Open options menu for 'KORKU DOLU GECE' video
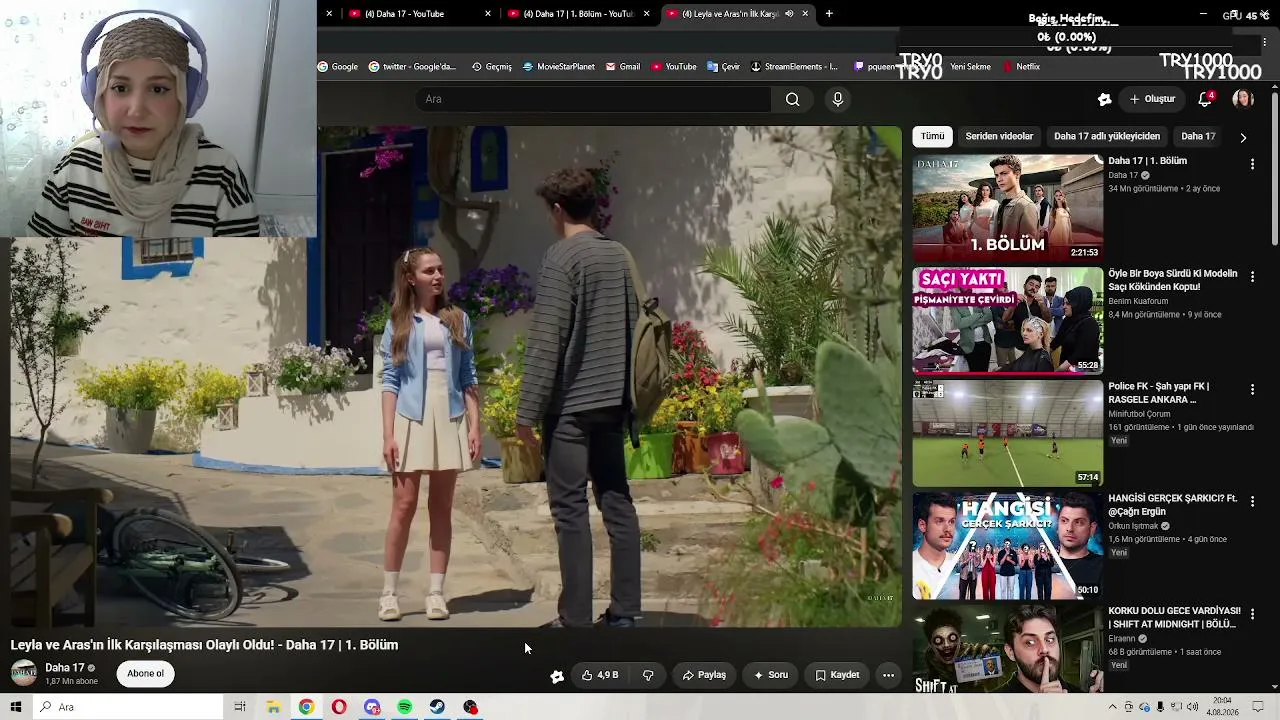This screenshot has width=1280, height=720. 1252,614
